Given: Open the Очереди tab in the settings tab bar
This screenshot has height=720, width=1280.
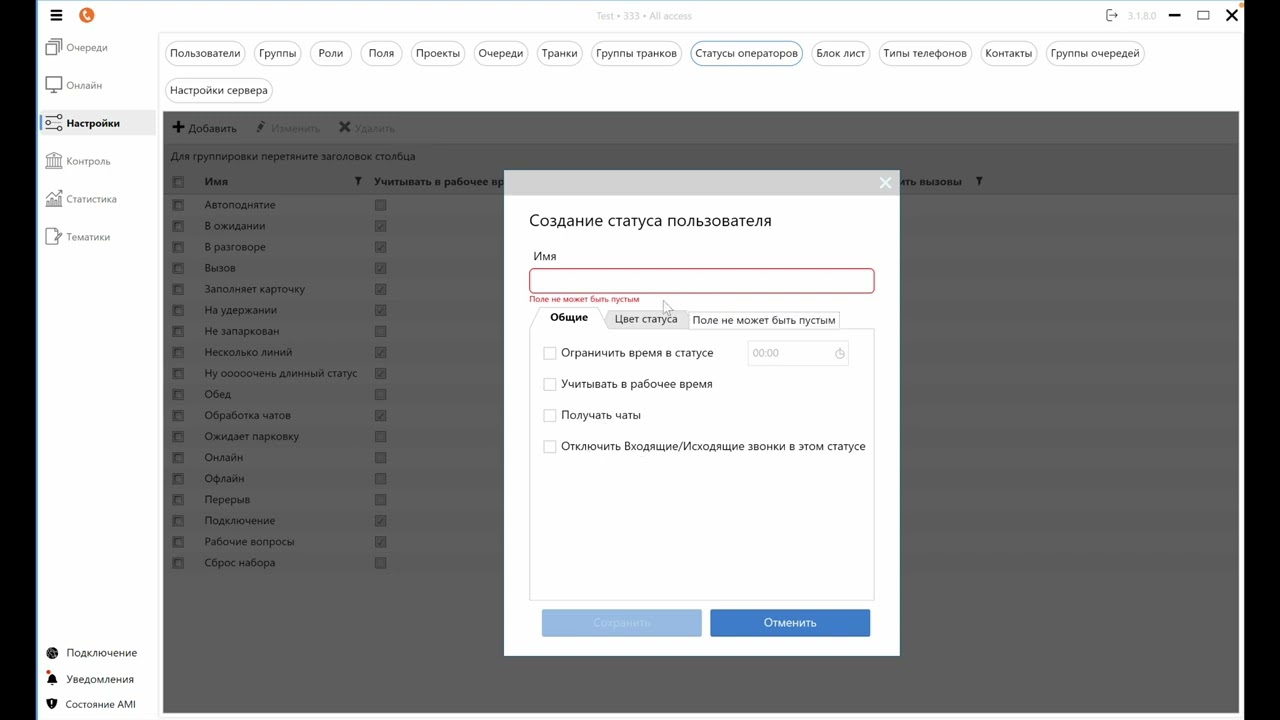Looking at the screenshot, I should [501, 53].
